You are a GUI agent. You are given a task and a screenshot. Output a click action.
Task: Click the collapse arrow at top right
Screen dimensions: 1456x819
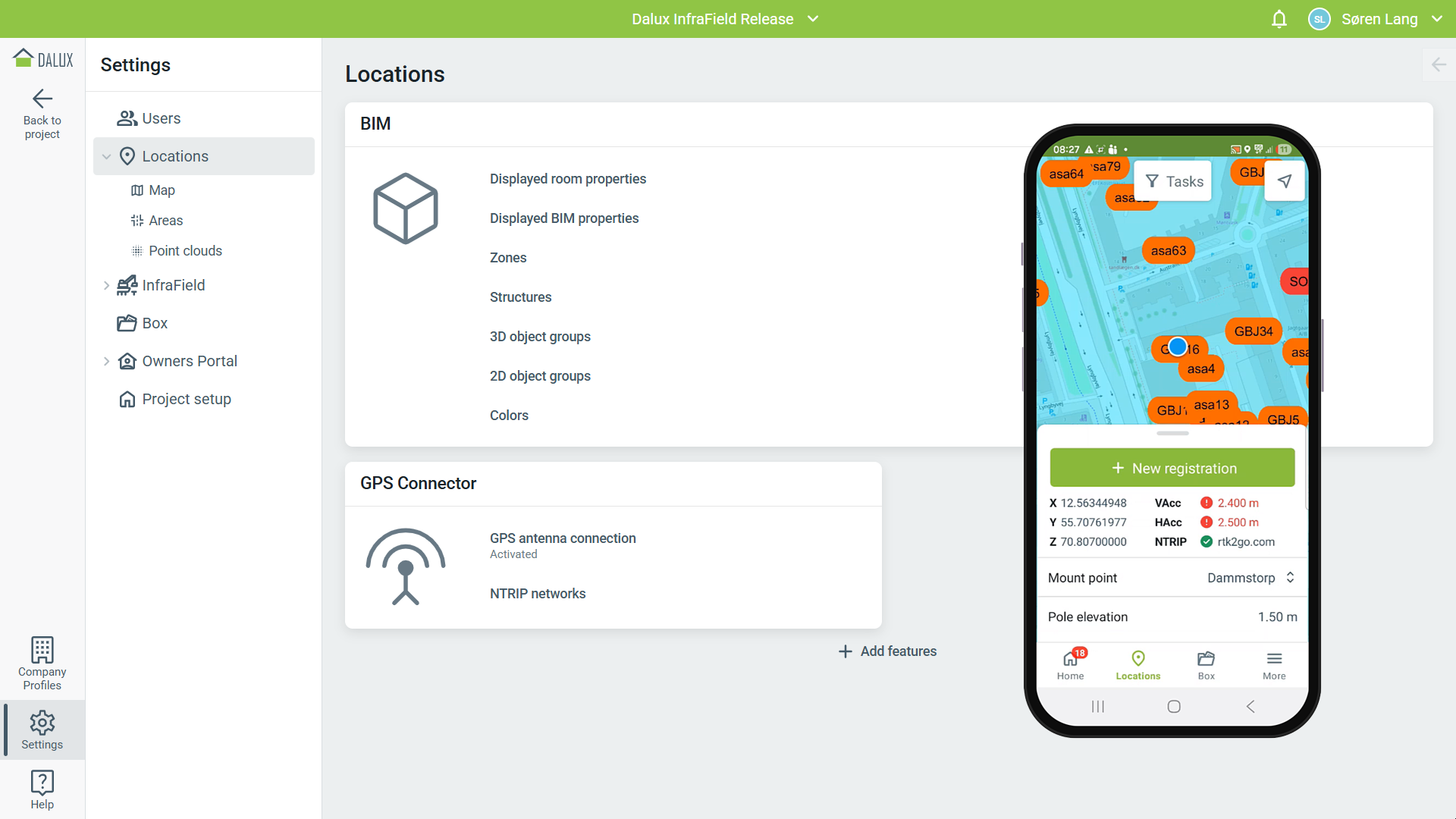click(1439, 64)
